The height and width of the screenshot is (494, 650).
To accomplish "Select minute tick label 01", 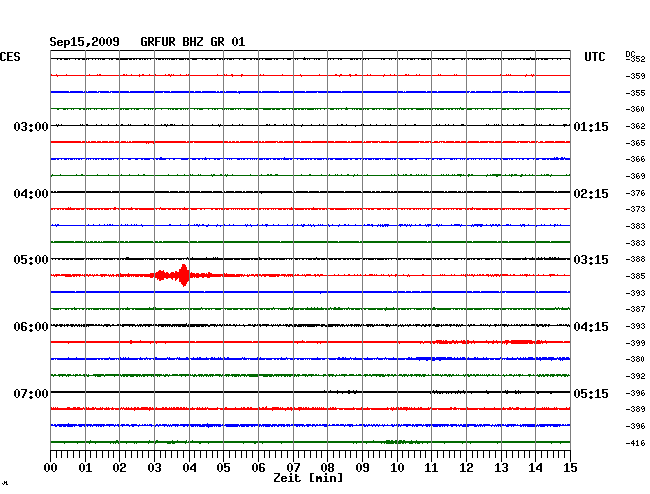I will pyautogui.click(x=85, y=468).
